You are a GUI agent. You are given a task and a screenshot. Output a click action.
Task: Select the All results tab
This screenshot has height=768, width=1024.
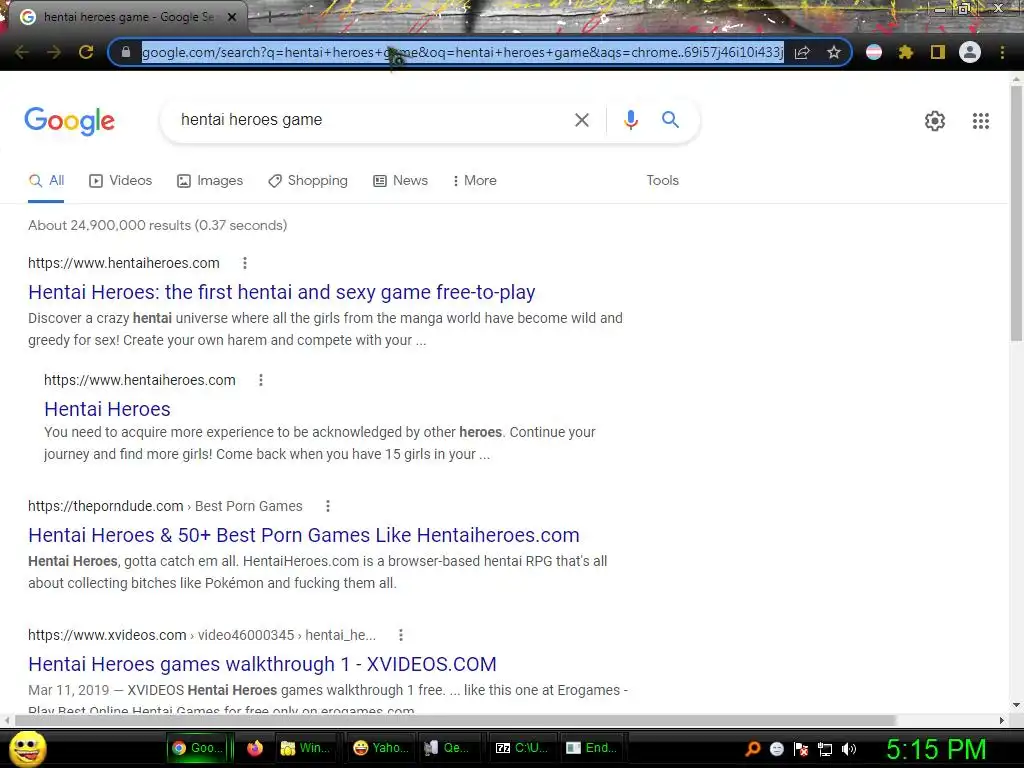(46, 180)
